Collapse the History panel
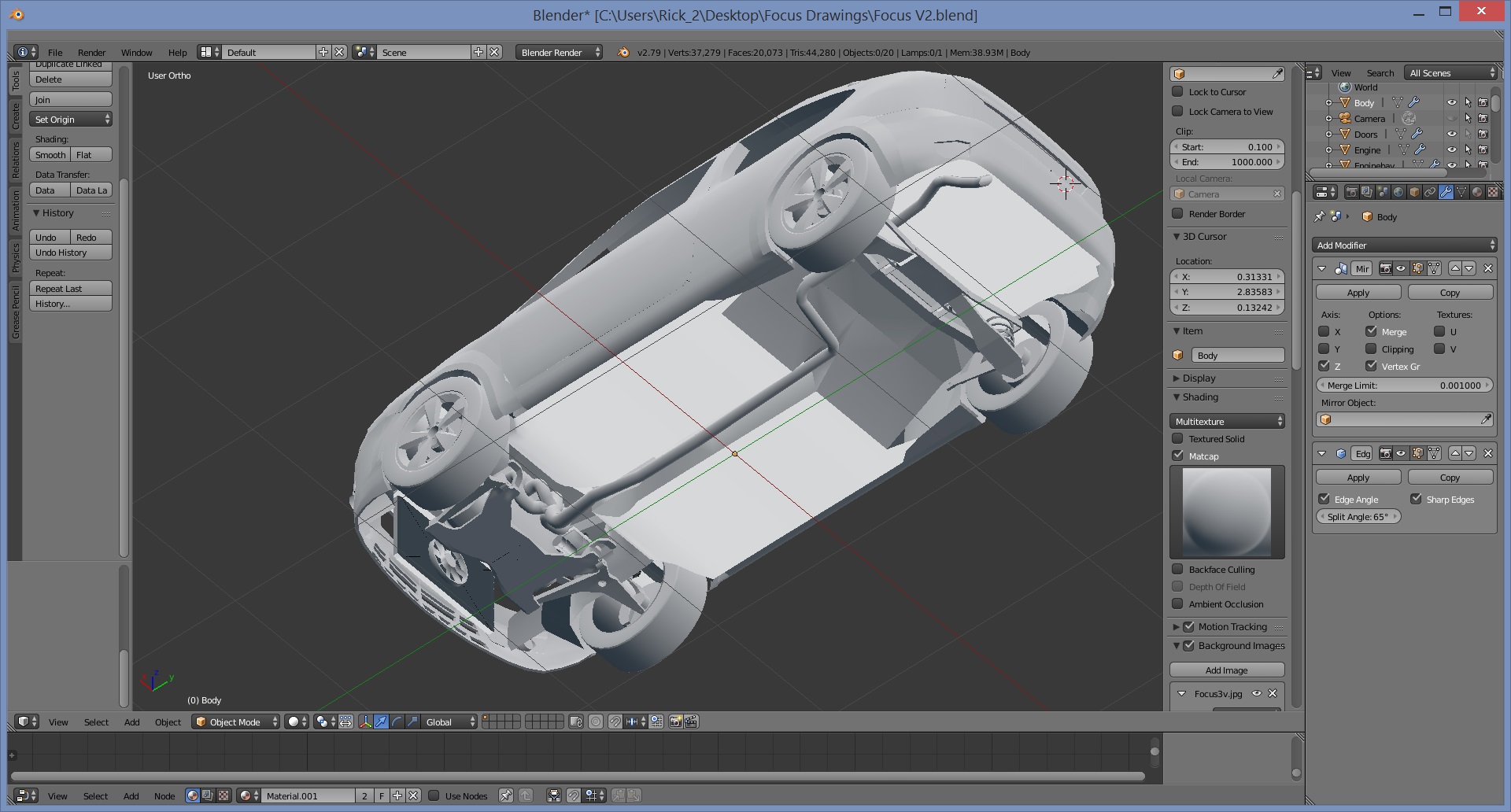This screenshot has height=812, width=1511. [36, 212]
